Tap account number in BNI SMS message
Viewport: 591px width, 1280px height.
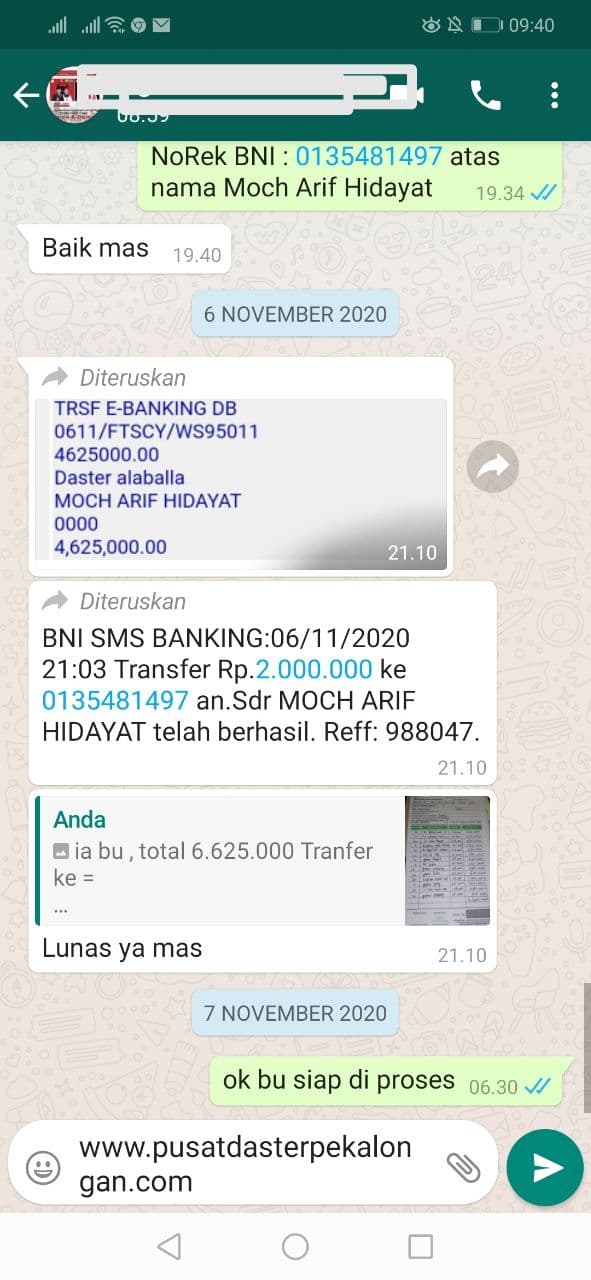[x=115, y=700]
